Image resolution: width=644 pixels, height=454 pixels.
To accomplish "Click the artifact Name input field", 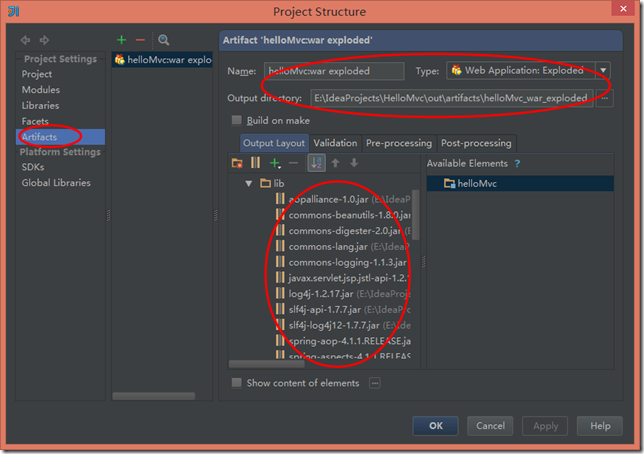I will pyautogui.click(x=334, y=71).
